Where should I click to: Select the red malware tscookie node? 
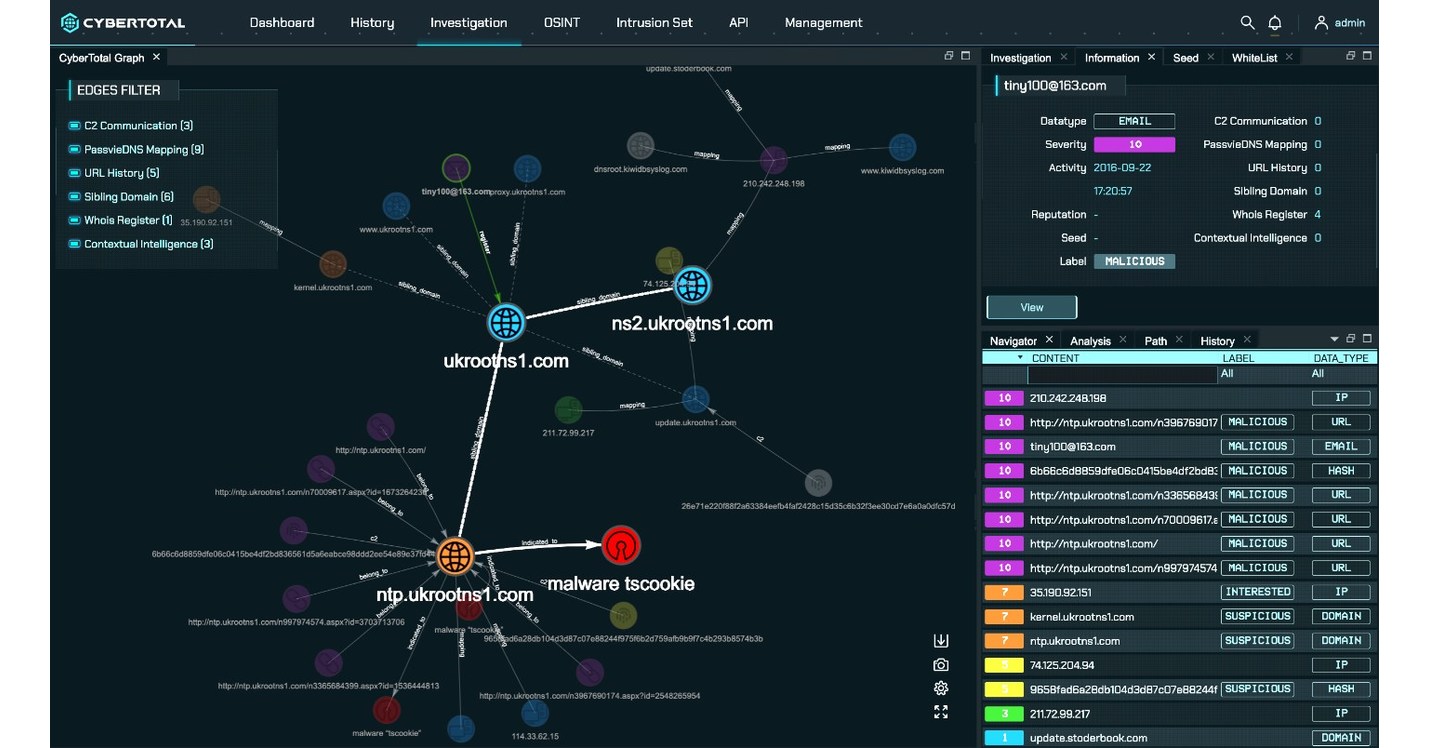(x=621, y=545)
